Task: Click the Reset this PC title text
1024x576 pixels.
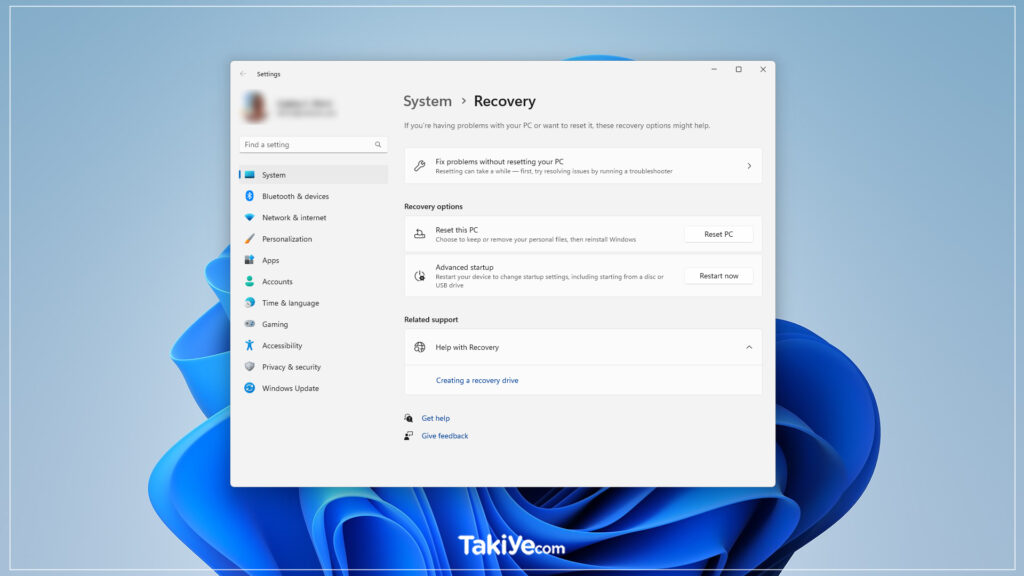Action: pyautogui.click(x=456, y=230)
